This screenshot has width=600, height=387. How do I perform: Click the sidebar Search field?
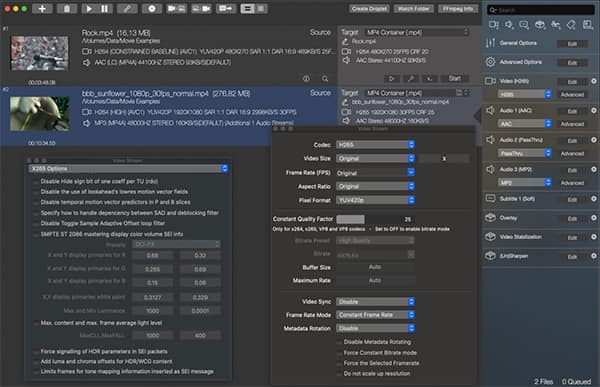pos(540,10)
